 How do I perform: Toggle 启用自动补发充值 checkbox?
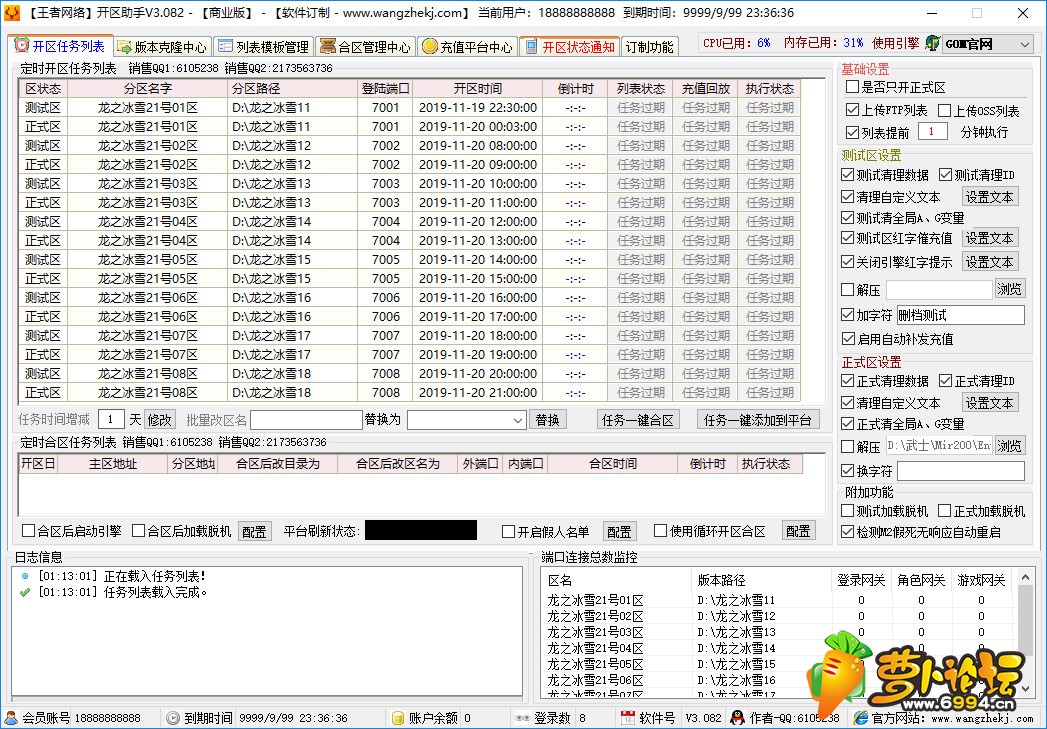pos(848,339)
